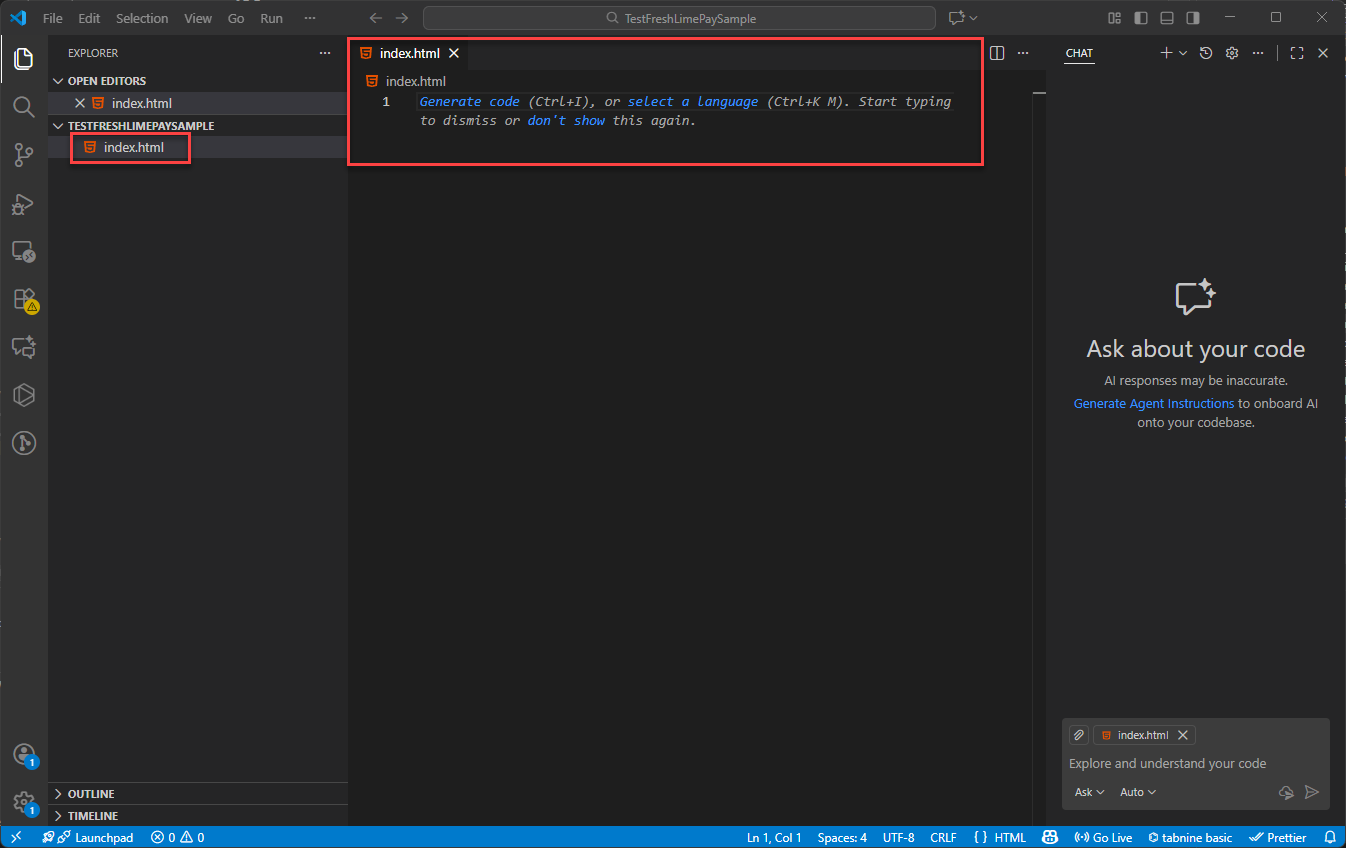Select the index.html editor tab
Screen dimensions: 1346x848
coord(409,53)
